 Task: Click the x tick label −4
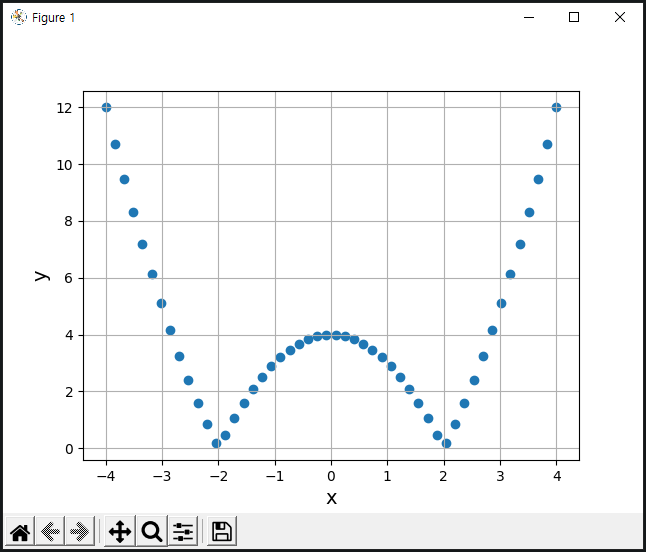click(x=106, y=476)
